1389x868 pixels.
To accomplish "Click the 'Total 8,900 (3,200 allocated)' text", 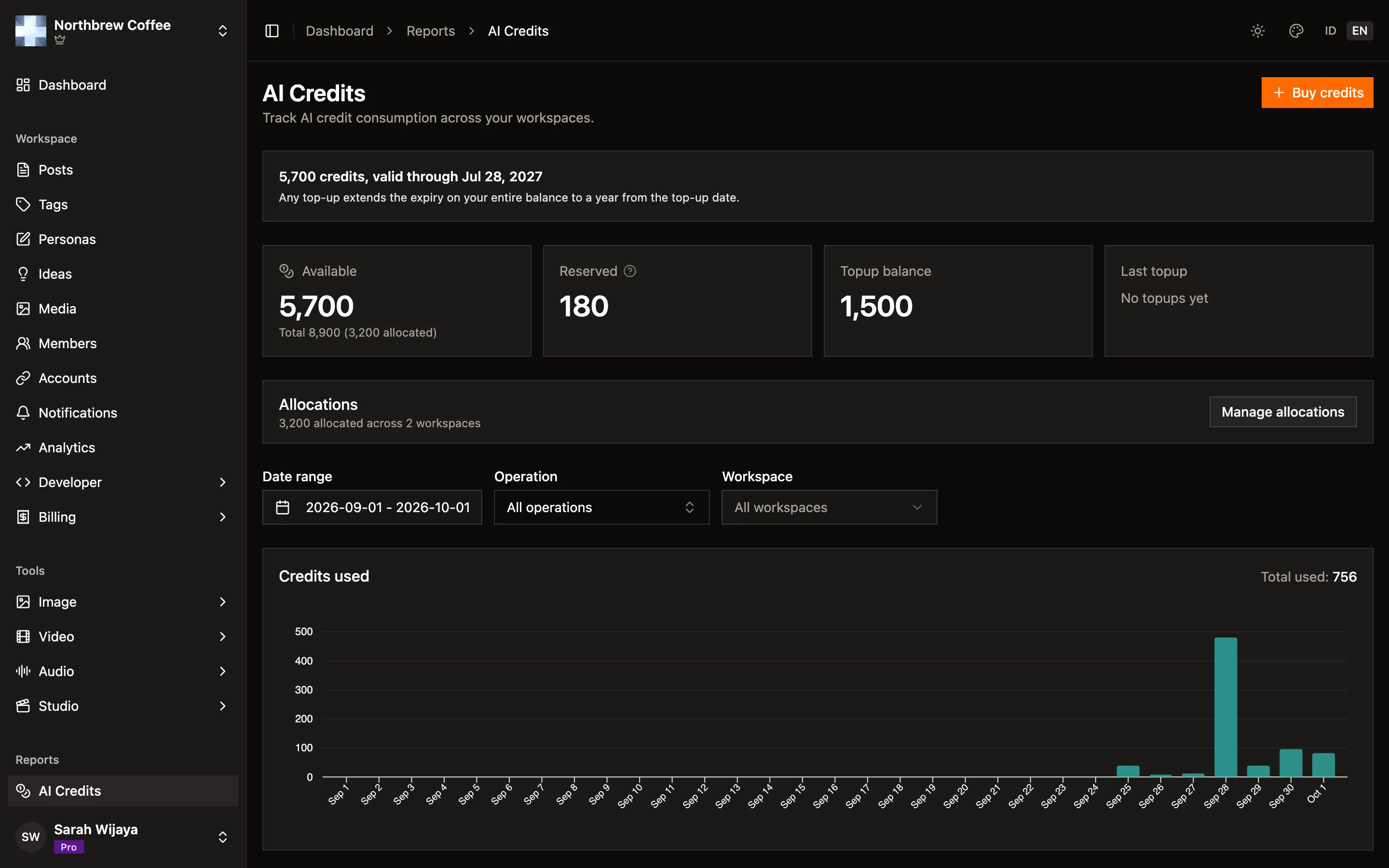I will [357, 332].
